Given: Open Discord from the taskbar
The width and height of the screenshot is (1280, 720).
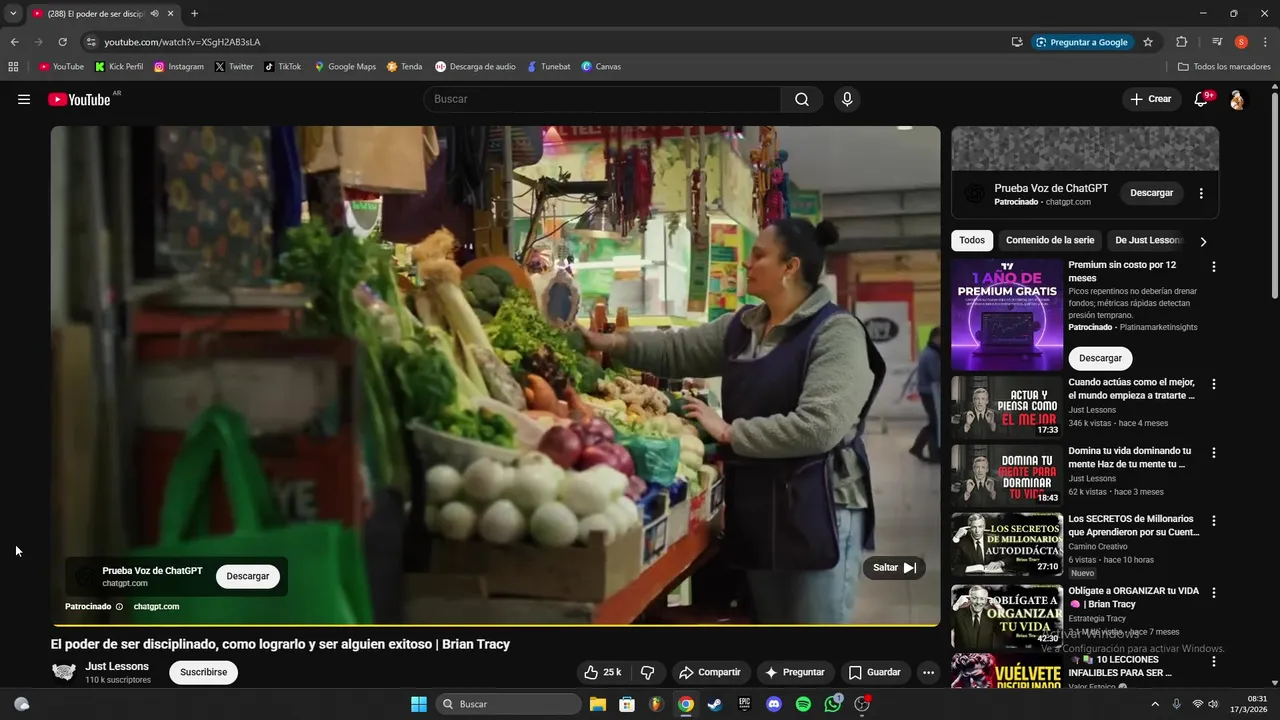Looking at the screenshot, I should (x=773, y=704).
